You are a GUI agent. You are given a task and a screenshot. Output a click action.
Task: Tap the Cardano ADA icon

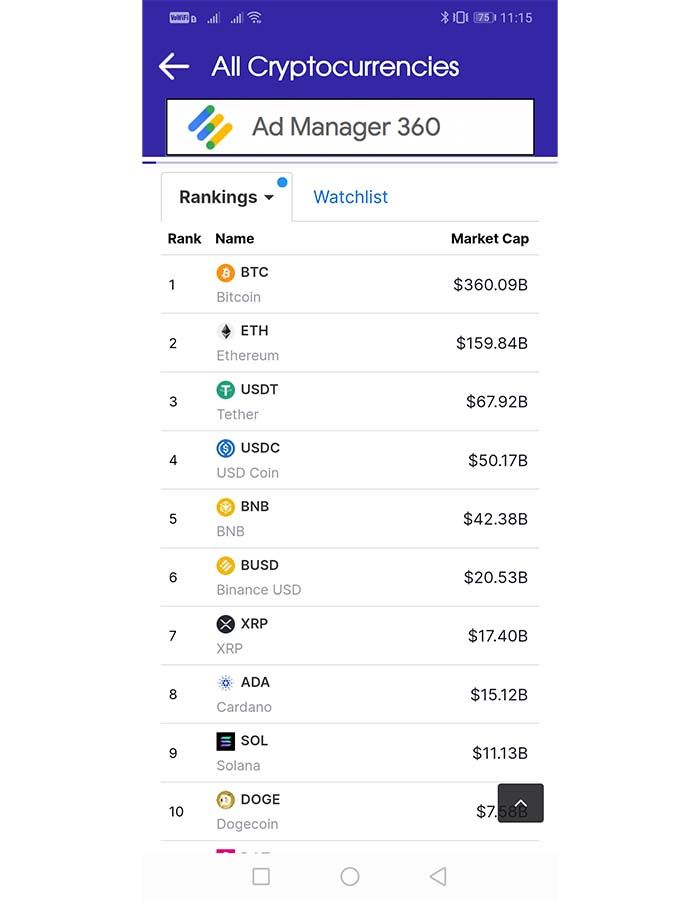click(225, 682)
